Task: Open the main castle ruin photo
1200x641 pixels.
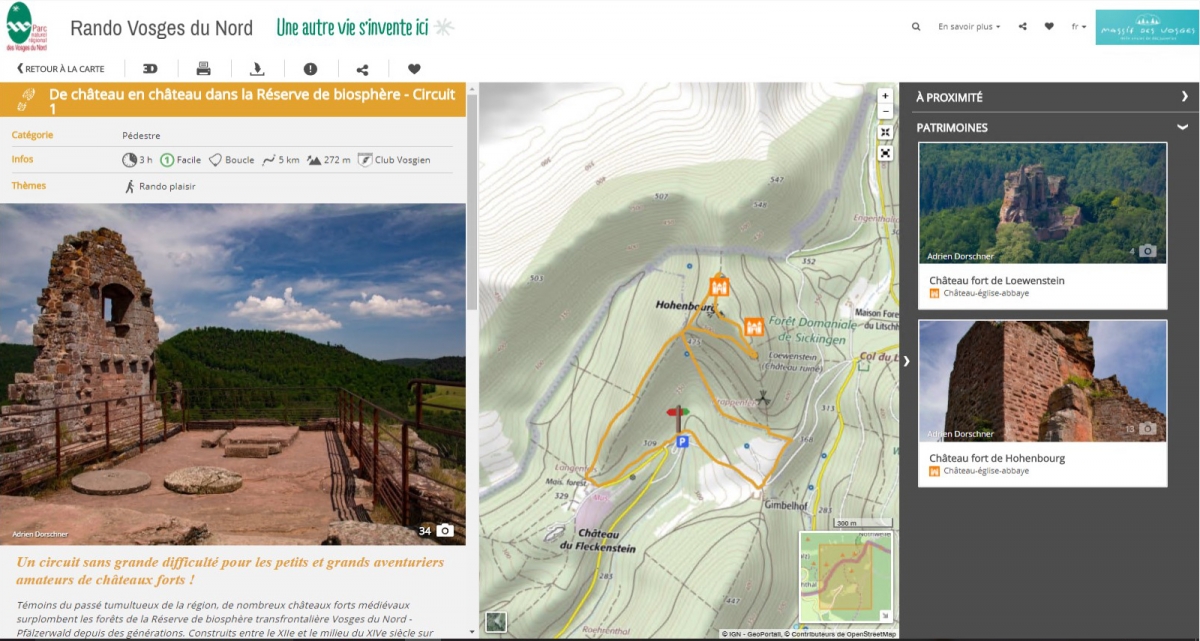Action: [233, 374]
